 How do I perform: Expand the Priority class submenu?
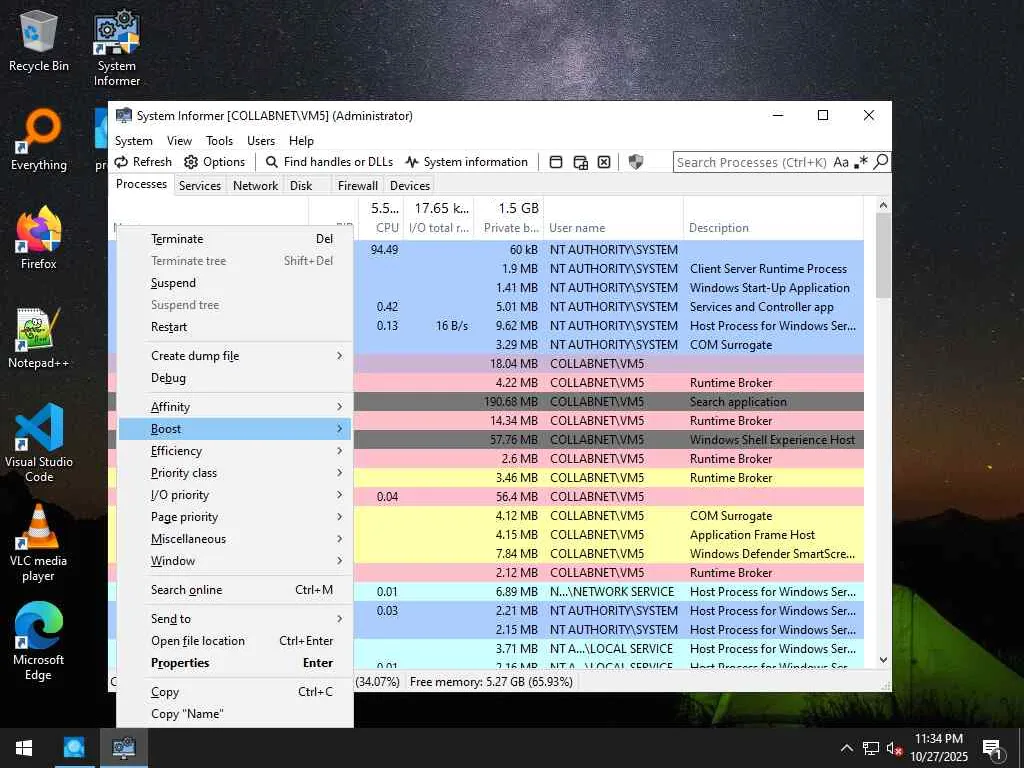pyautogui.click(x=235, y=473)
